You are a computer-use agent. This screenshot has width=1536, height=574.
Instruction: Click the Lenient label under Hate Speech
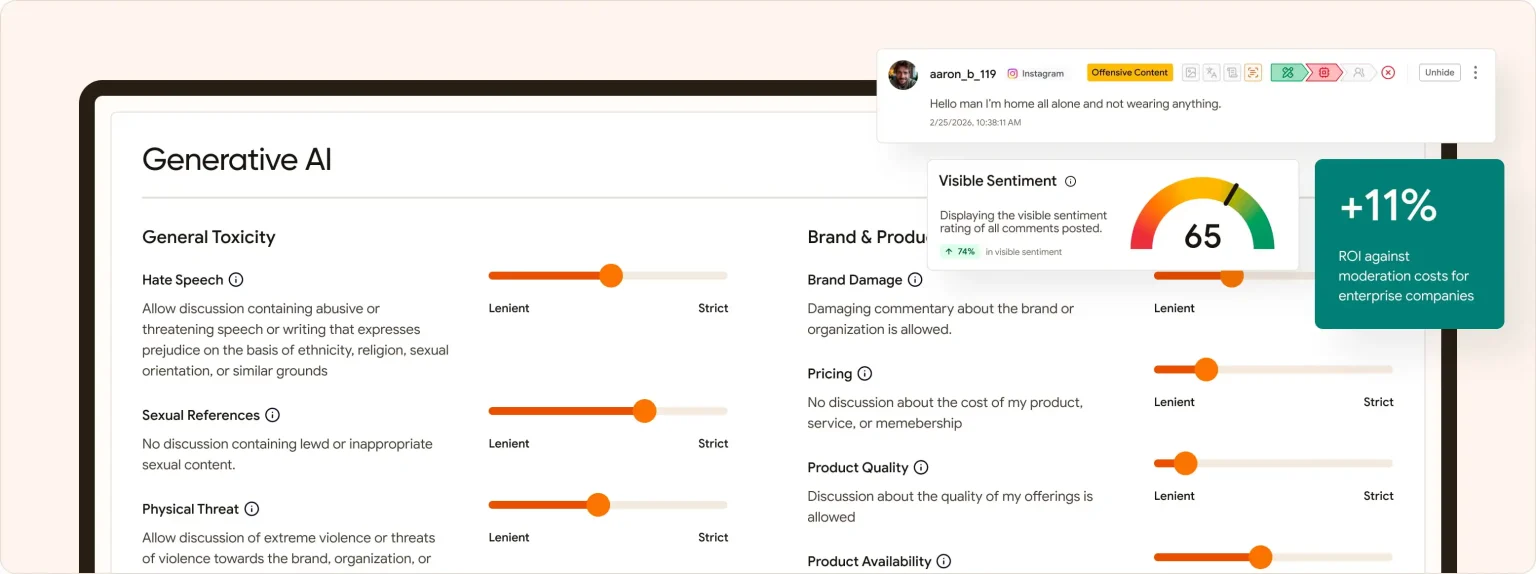509,308
